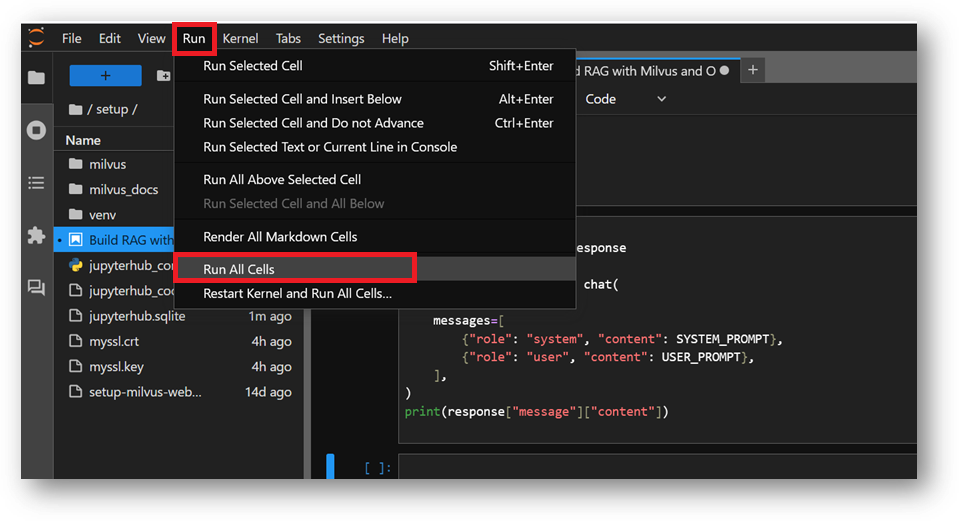Viewport: 959px width, 521px height.
Task: Open the Running Terminals and Kernels panel
Action: [37, 131]
